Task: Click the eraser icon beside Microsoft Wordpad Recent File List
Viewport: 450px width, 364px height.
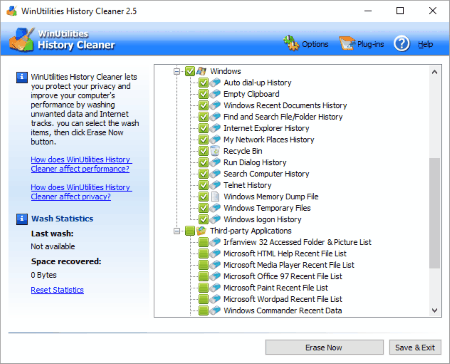Action: pyautogui.click(x=215, y=299)
